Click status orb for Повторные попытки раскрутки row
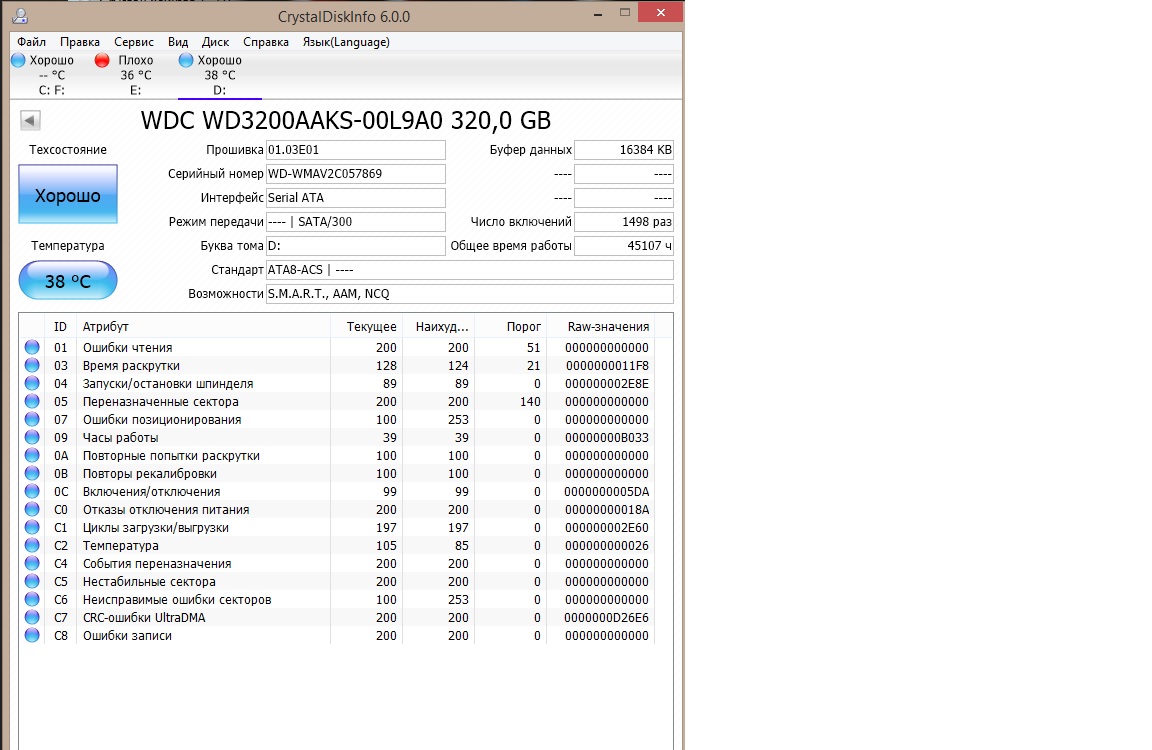Image resolution: width=1152 pixels, height=750 pixels. (x=32, y=455)
